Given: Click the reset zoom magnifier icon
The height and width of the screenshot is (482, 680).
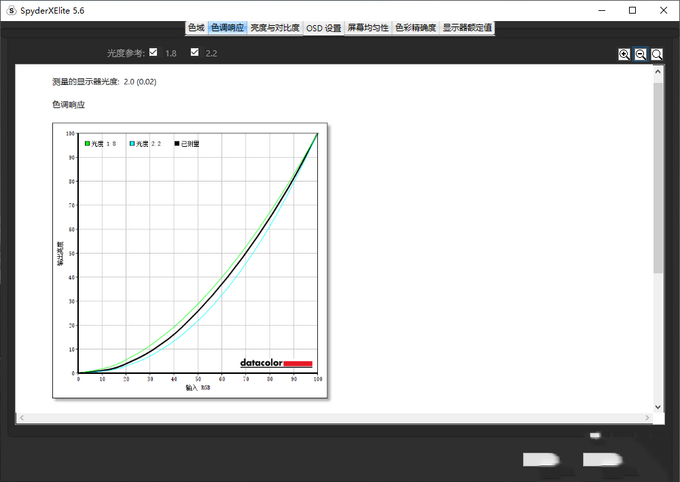Looking at the screenshot, I should pos(657,54).
